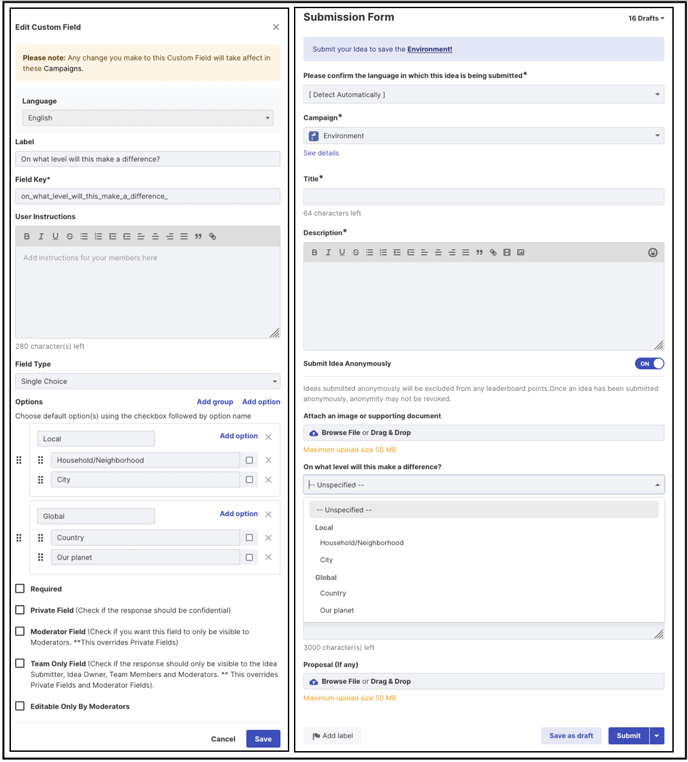Insert link in User Instructions editor
Image resolution: width=688 pixels, height=762 pixels.
[212, 236]
